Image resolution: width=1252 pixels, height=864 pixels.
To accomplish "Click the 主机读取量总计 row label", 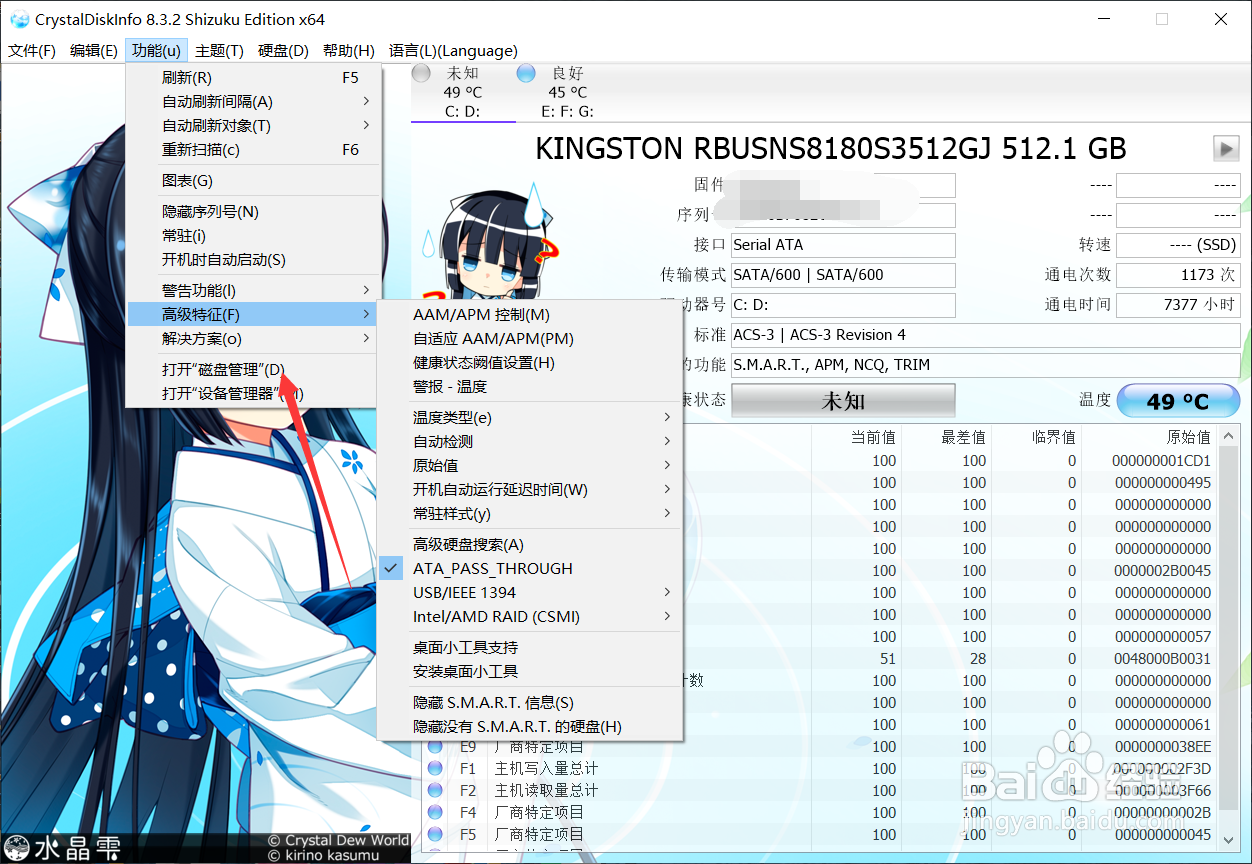I will point(546,791).
